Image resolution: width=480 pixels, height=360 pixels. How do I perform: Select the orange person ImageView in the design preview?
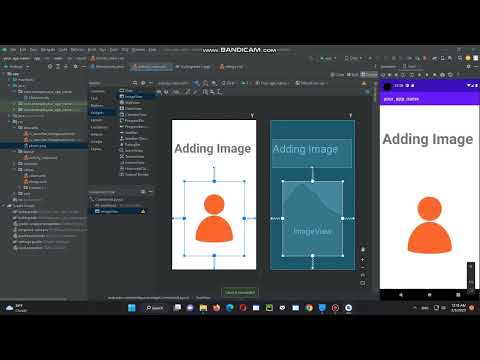214,218
